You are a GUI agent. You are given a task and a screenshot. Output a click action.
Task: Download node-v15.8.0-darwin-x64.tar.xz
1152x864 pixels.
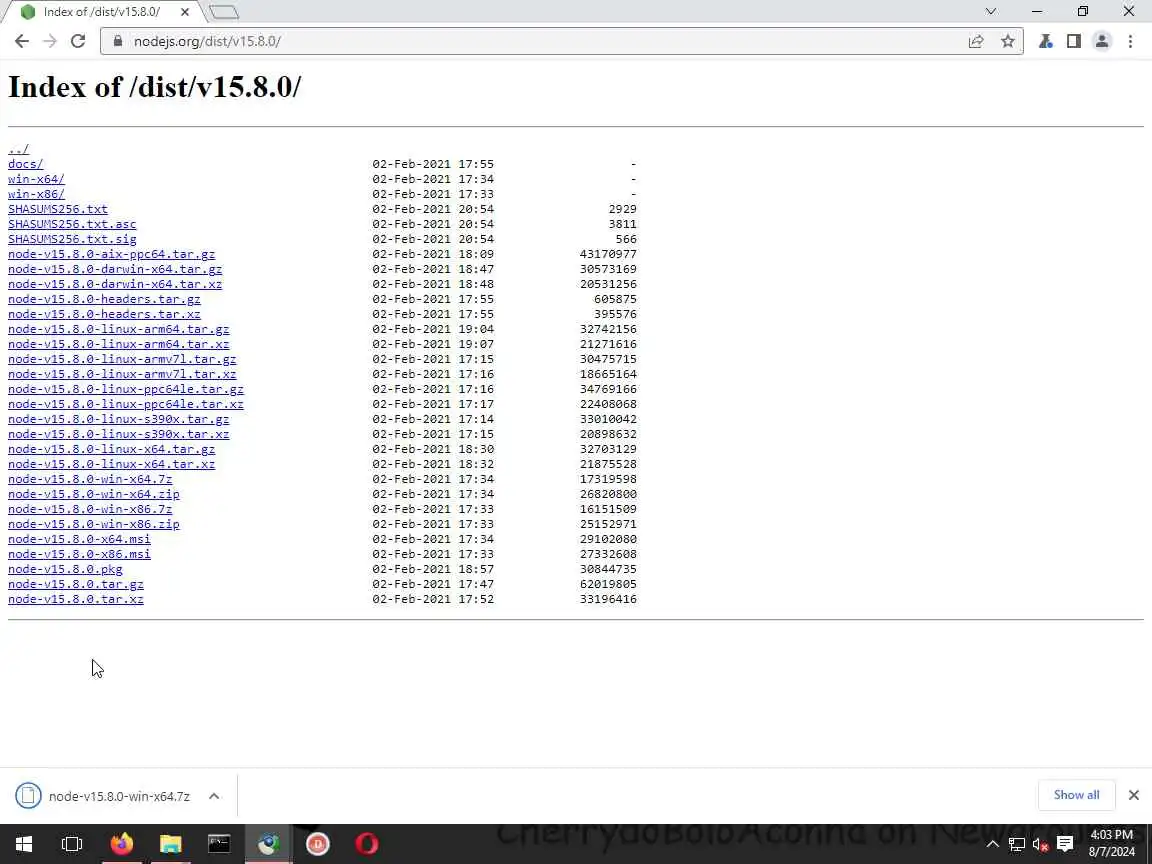115,284
